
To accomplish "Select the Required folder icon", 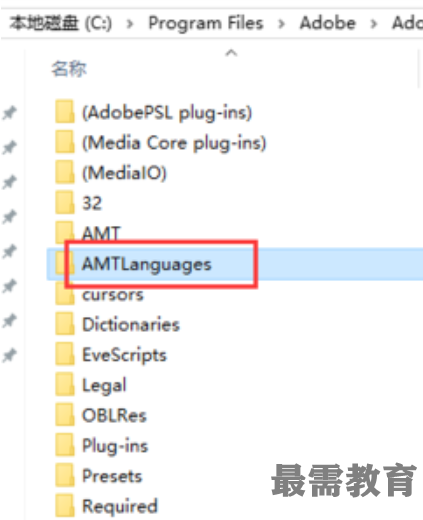I will tap(65, 506).
